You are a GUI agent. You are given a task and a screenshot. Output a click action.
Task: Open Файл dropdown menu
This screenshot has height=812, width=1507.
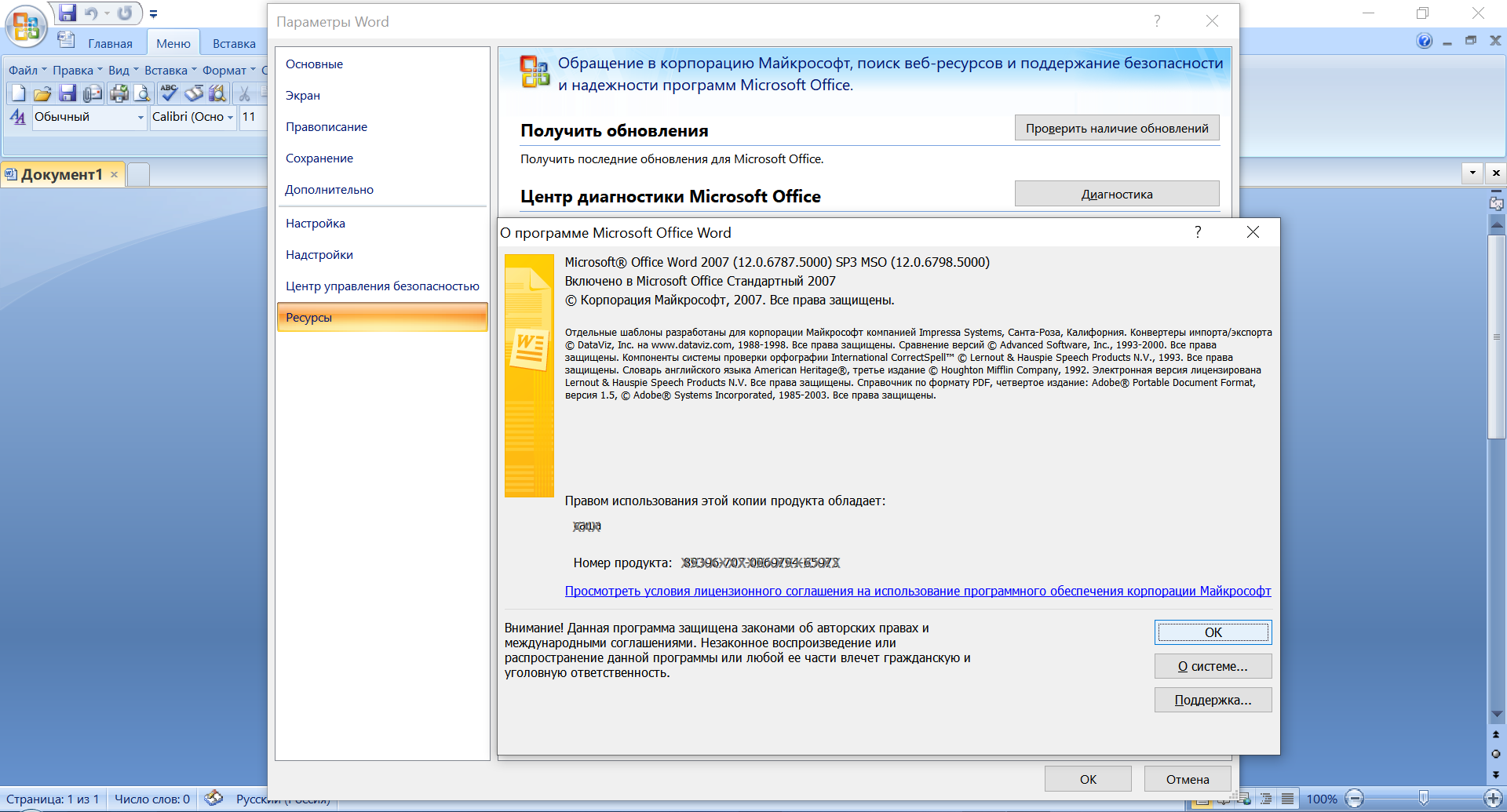[27, 71]
